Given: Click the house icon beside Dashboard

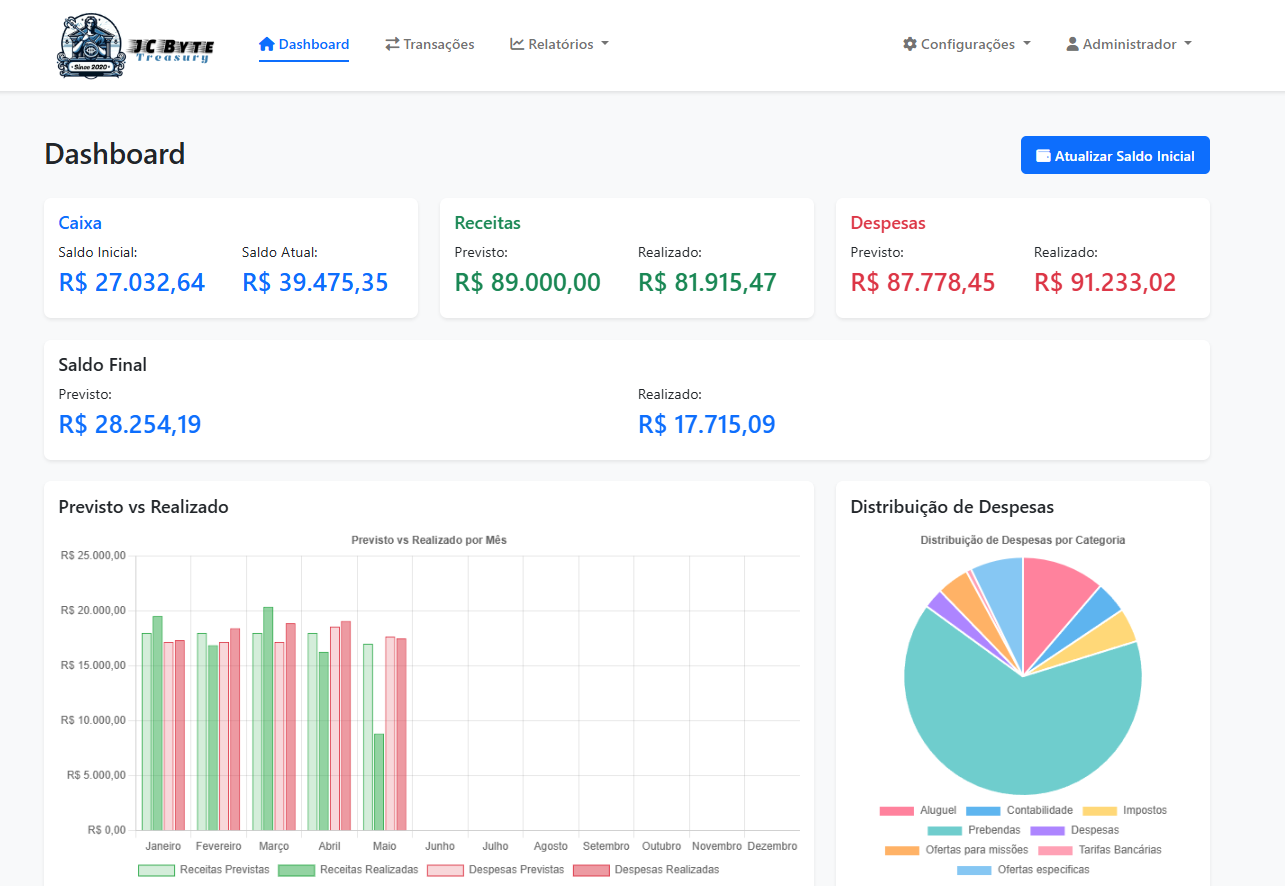Looking at the screenshot, I should [x=266, y=44].
